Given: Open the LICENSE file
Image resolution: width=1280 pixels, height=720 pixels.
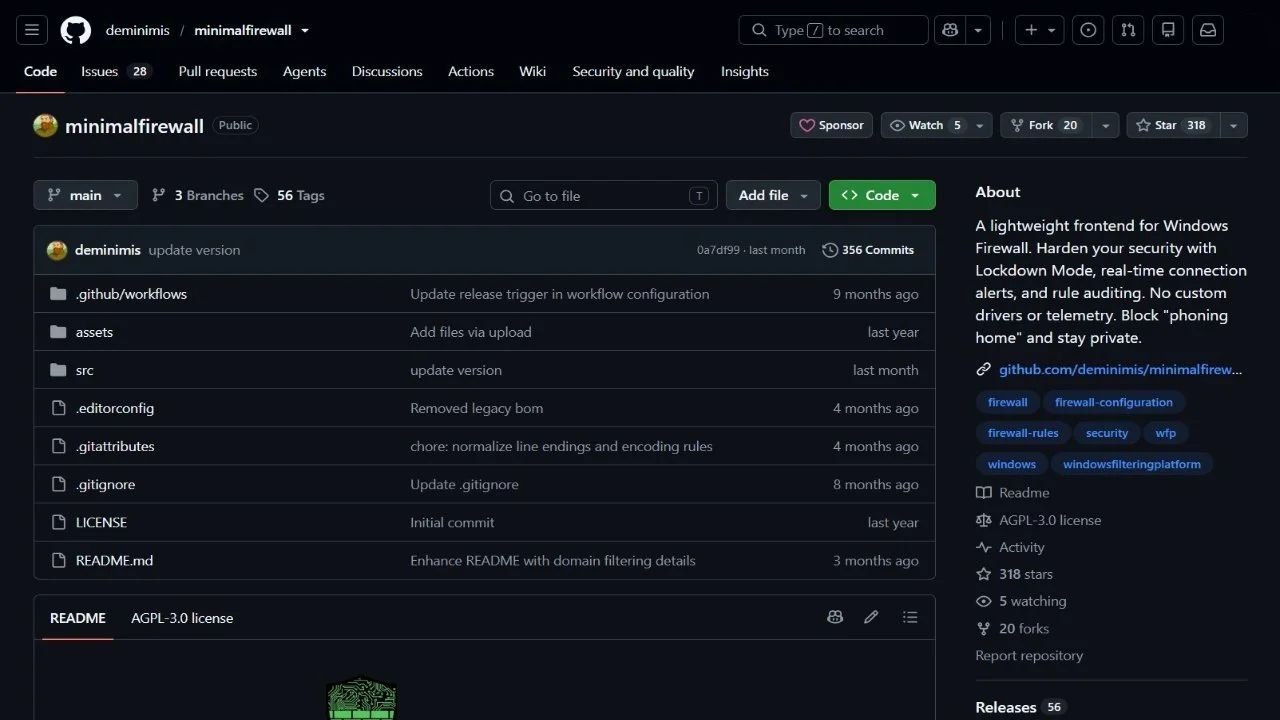Looking at the screenshot, I should coord(101,522).
